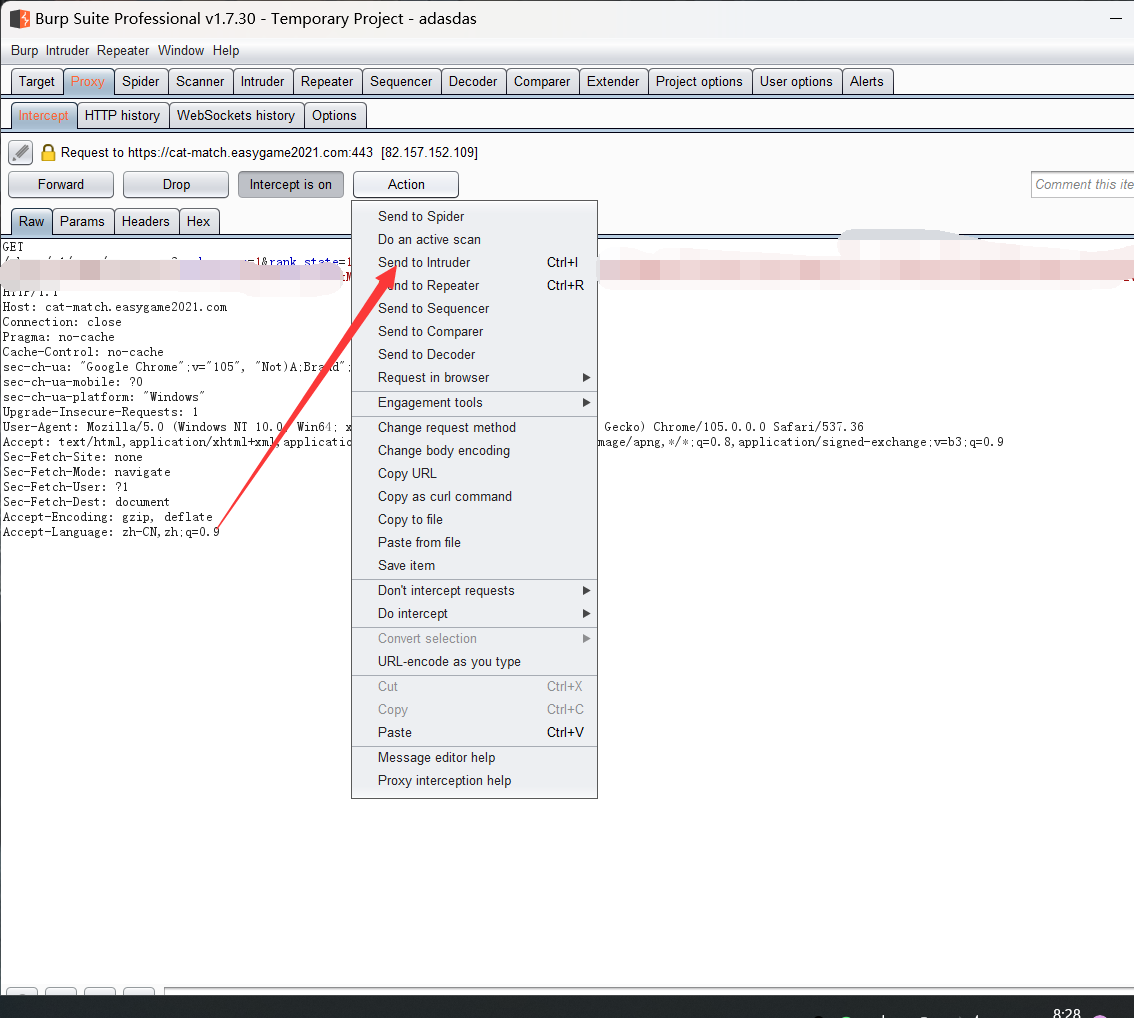The height and width of the screenshot is (1018, 1134).
Task: Click the Burp Suite logo in title bar
Action: 19,18
